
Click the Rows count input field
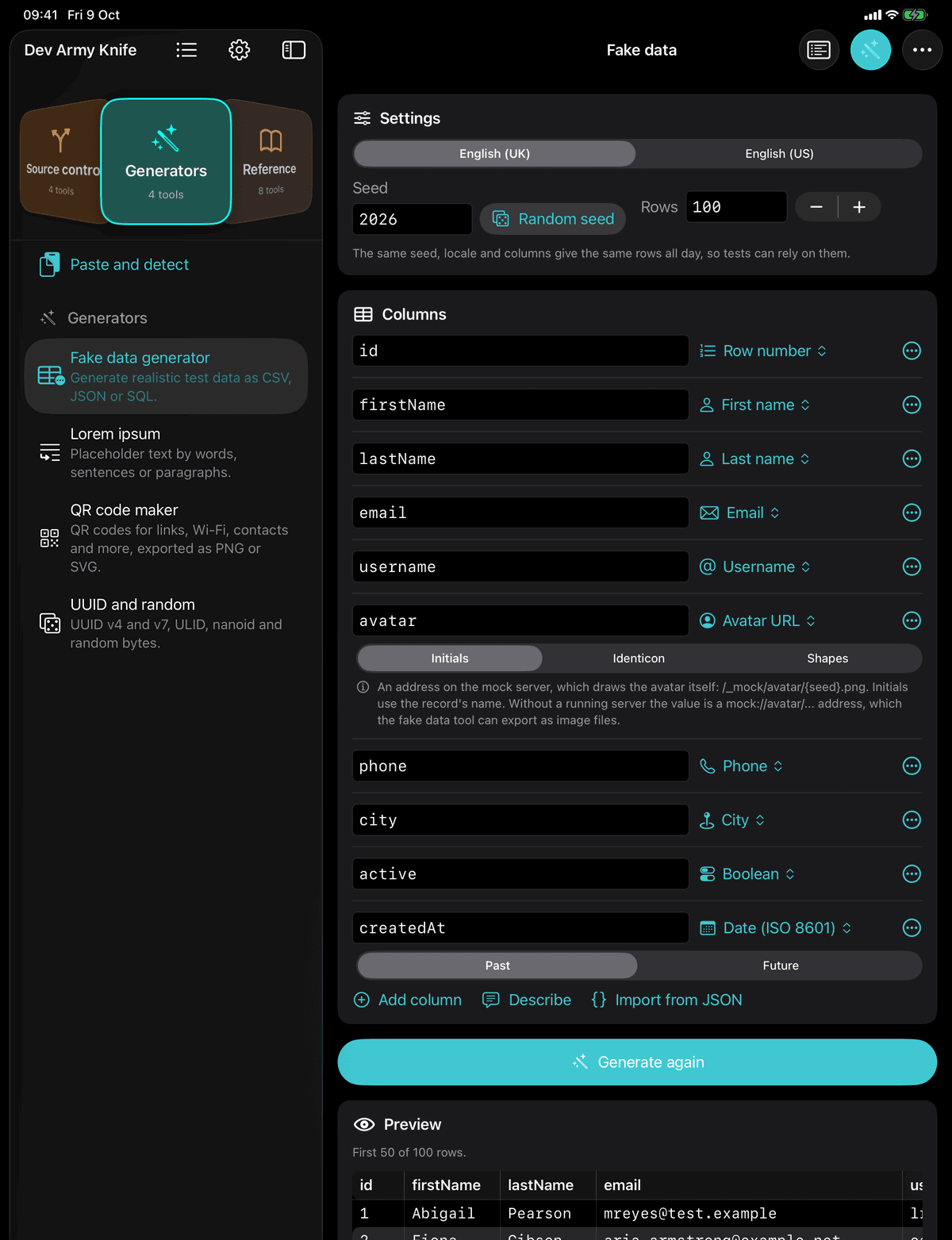(x=736, y=207)
